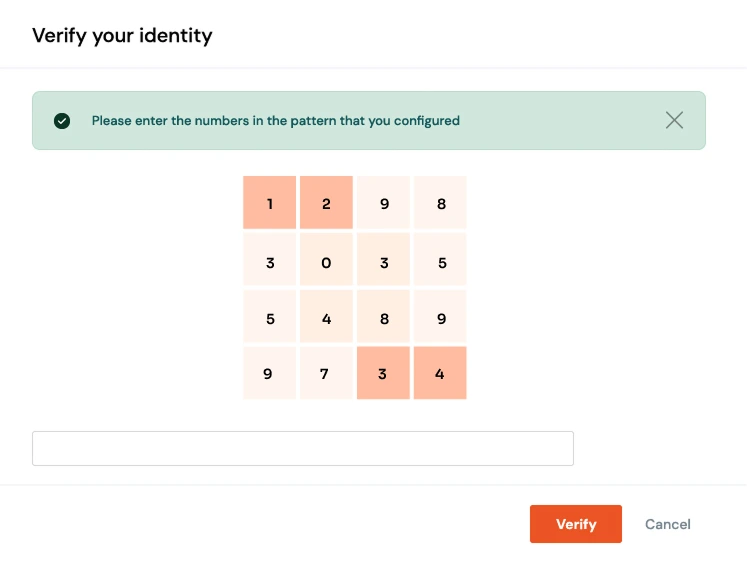Select the highlighted grid cell showing 2
Viewport: 747px width, 564px height.
pos(326,203)
